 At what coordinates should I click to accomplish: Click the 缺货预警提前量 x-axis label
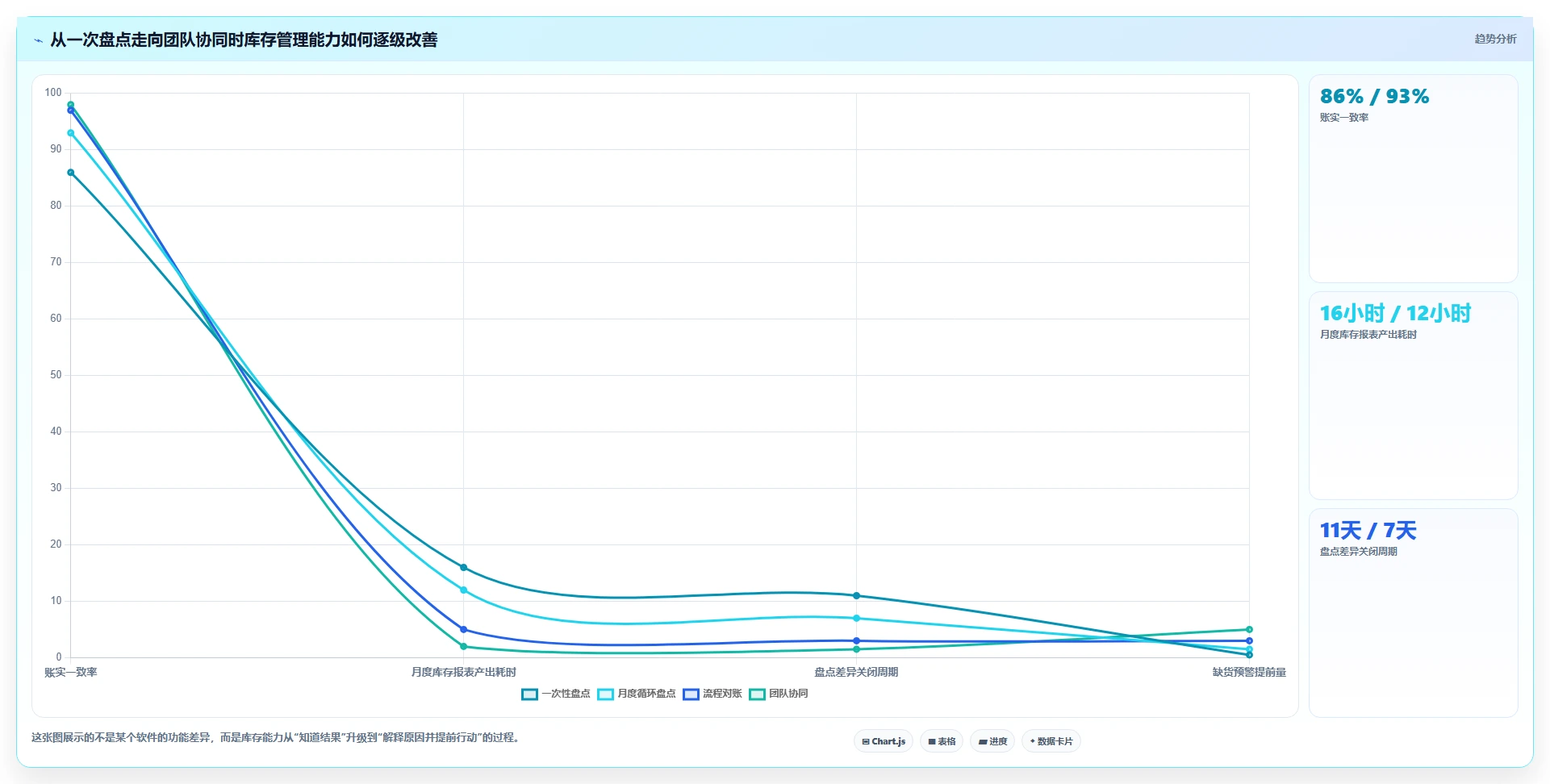coord(1249,672)
